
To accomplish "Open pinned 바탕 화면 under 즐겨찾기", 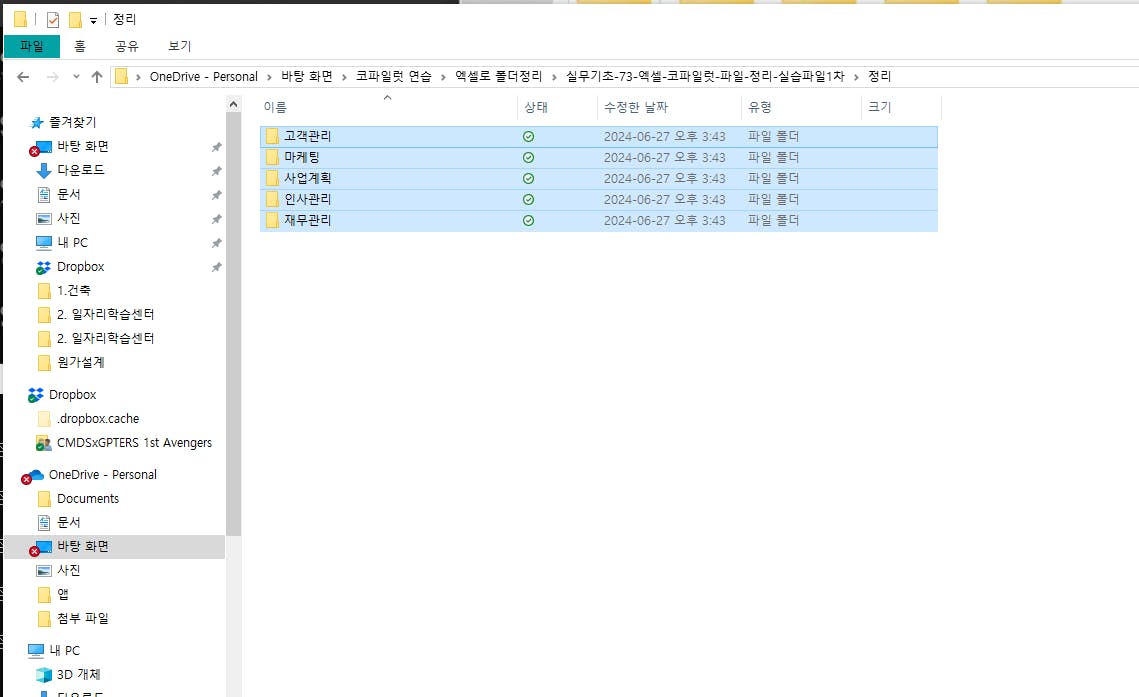I will 83,146.
